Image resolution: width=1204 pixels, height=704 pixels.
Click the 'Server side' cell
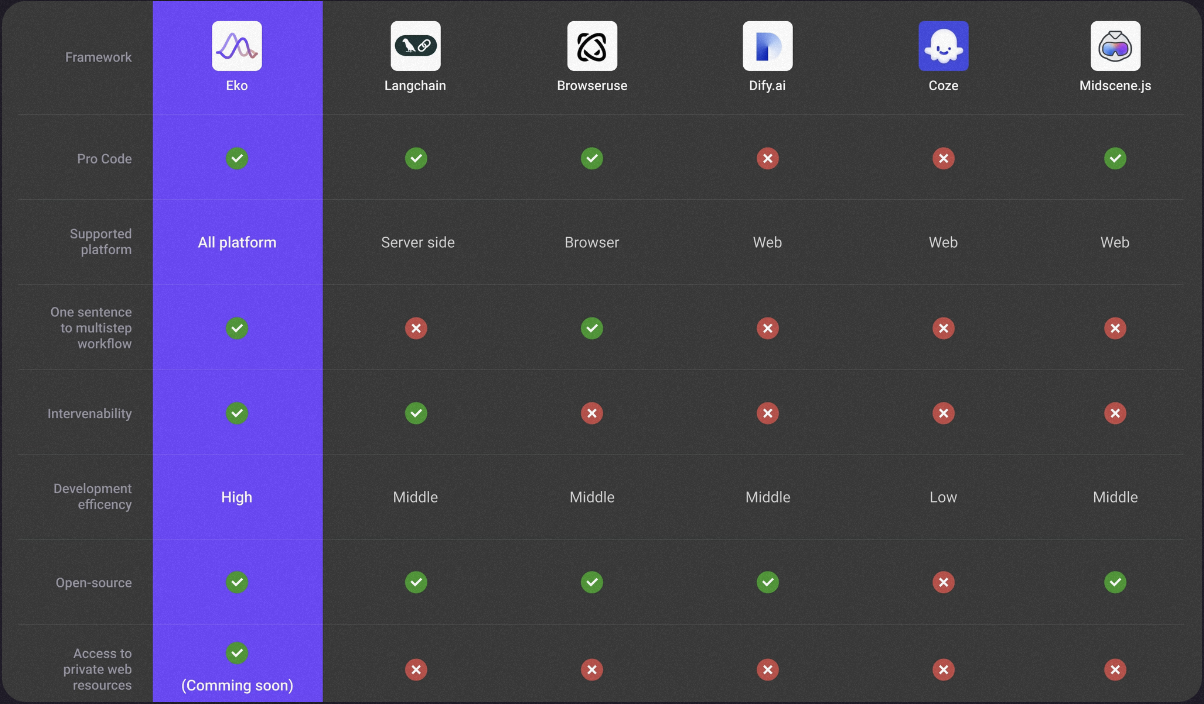tap(418, 242)
